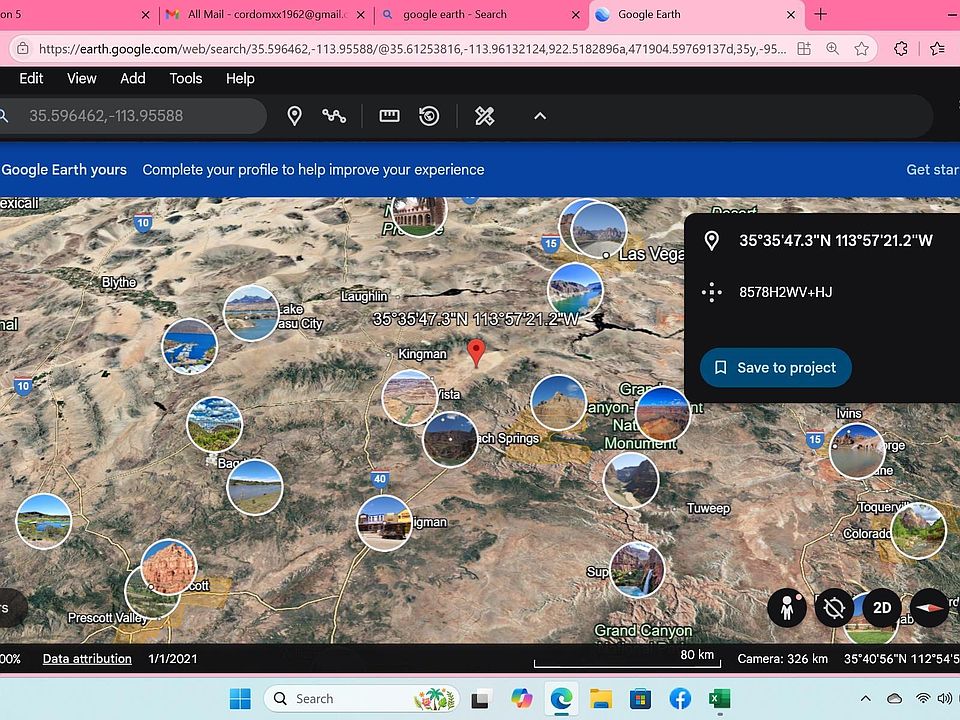Image resolution: width=960 pixels, height=720 pixels.
Task: Click the imagery date 1/1/2021
Action: 173,659
